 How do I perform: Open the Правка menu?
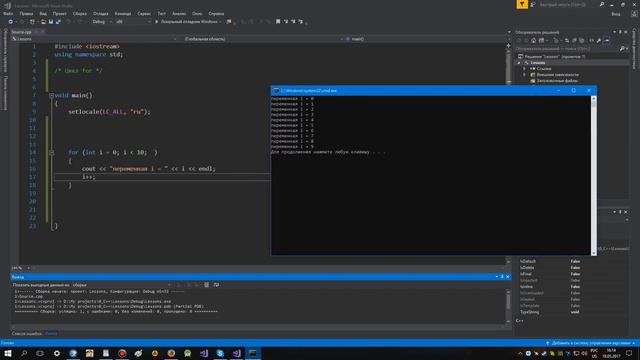coord(26,13)
